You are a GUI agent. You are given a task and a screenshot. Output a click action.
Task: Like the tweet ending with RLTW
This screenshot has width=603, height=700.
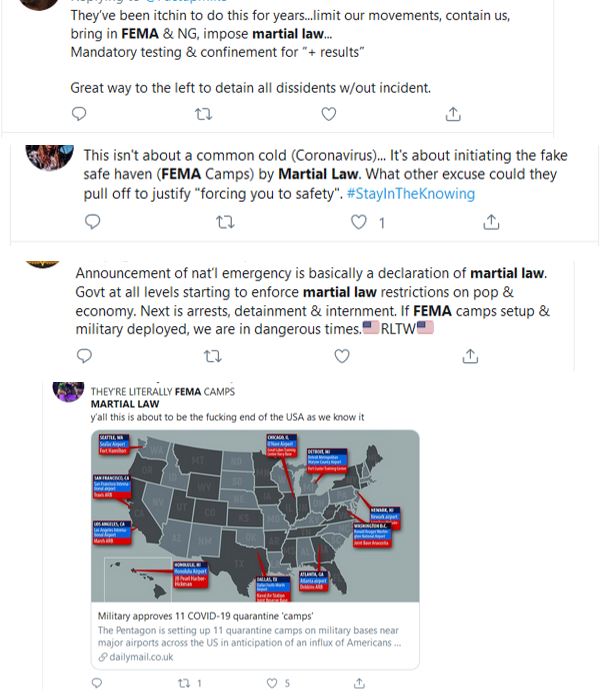click(x=343, y=355)
